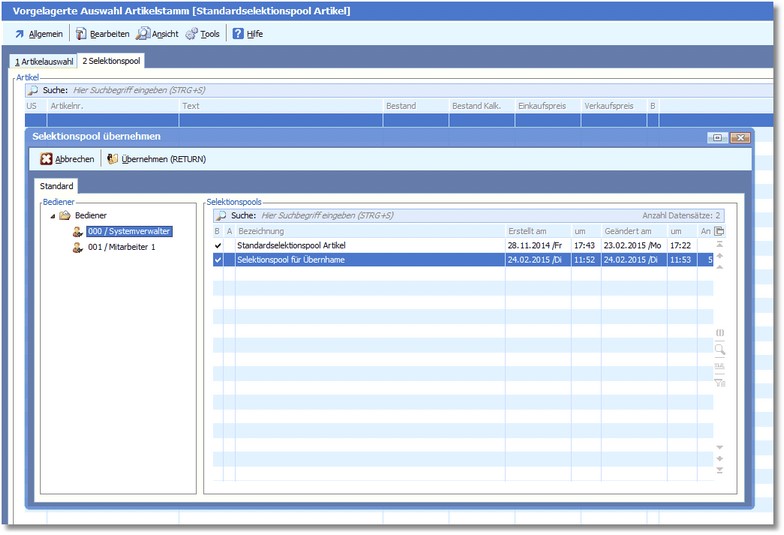Select 000 / Systemverwalter in tree
Screen dimensions: 784x535
click(x=129, y=231)
